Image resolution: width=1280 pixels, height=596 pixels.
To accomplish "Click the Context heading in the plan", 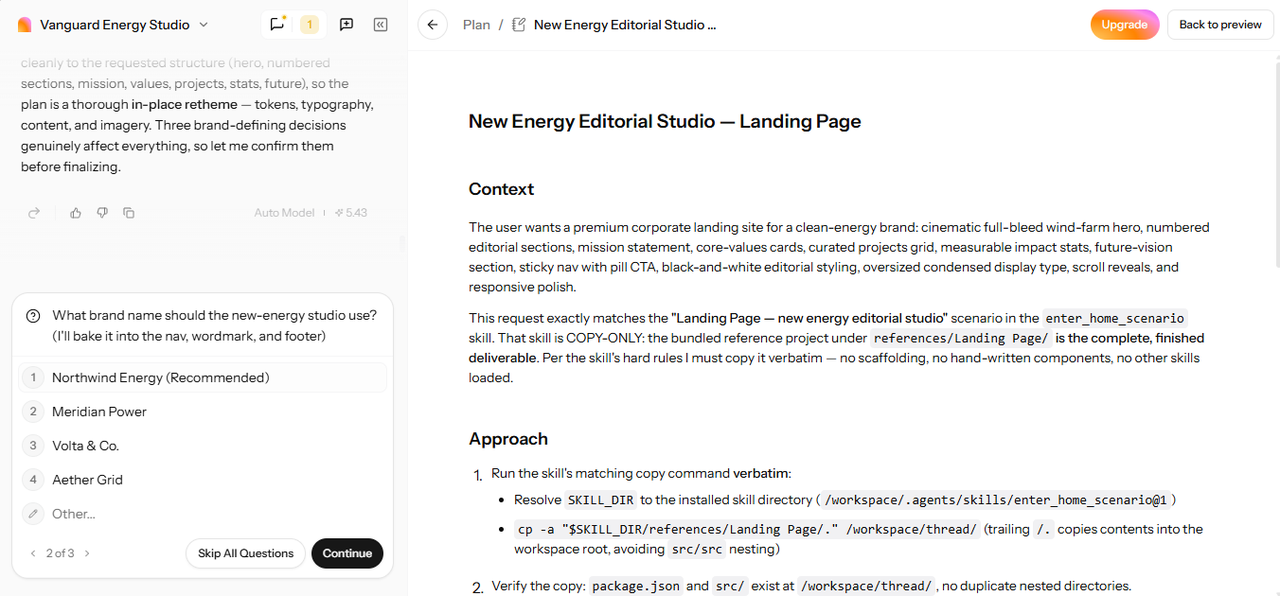I will (501, 189).
